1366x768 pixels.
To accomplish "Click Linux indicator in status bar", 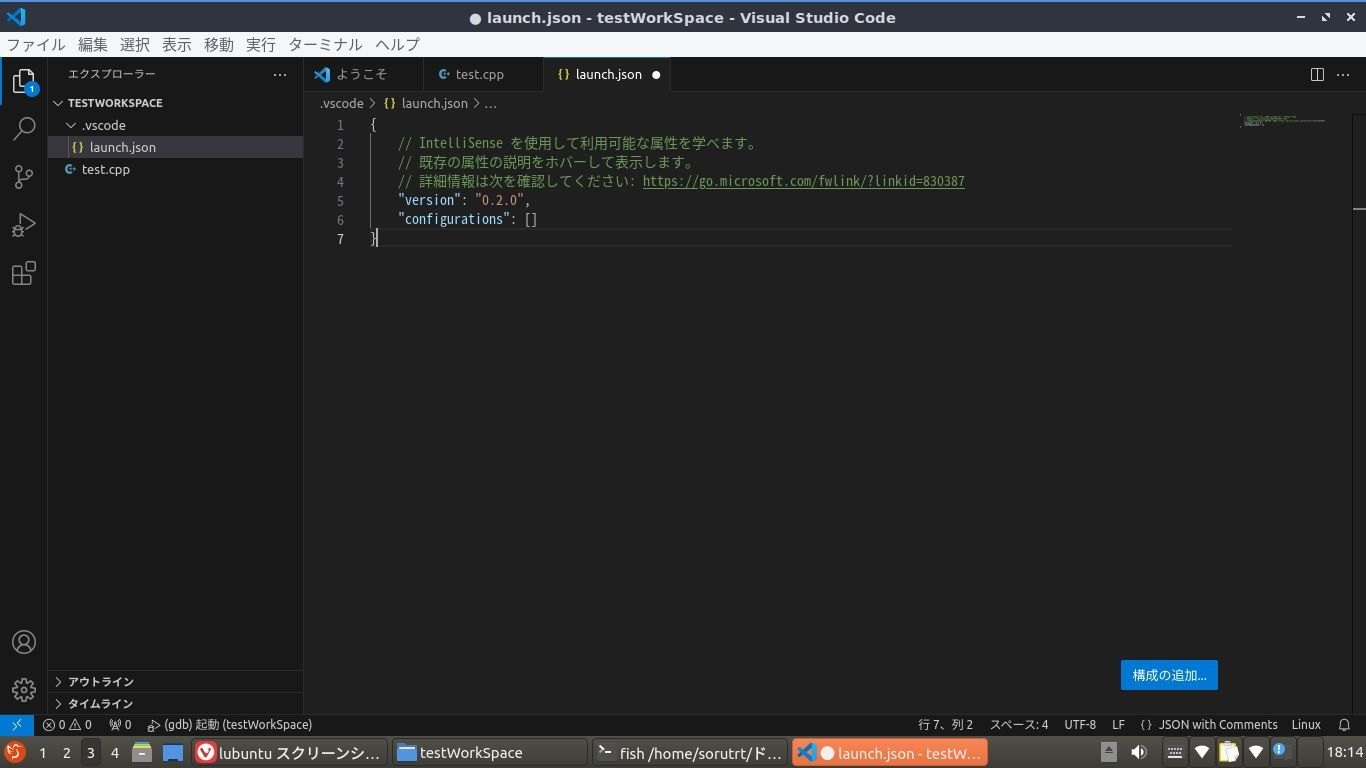I will (x=1306, y=725).
